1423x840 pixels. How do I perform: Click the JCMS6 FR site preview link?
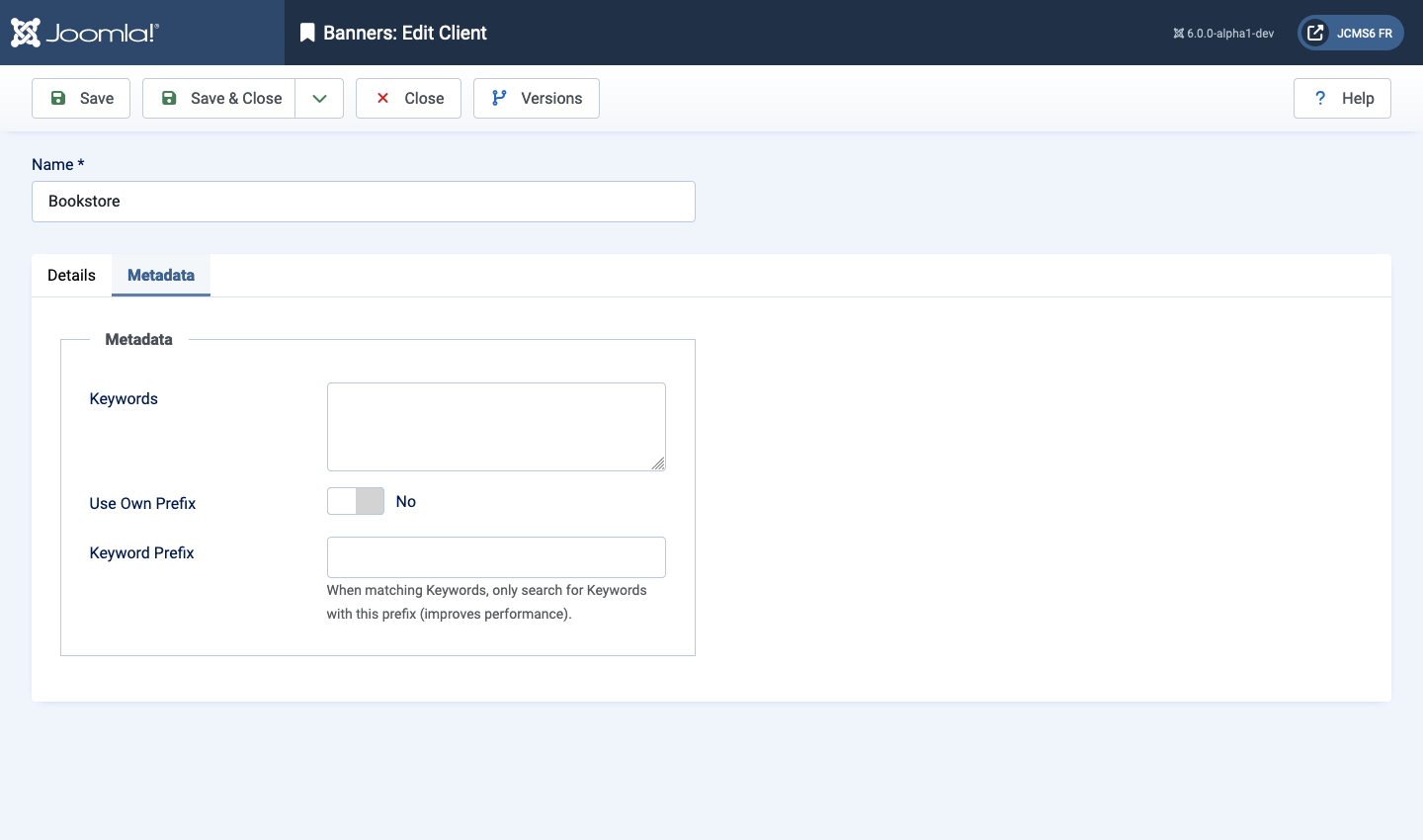(x=1351, y=33)
